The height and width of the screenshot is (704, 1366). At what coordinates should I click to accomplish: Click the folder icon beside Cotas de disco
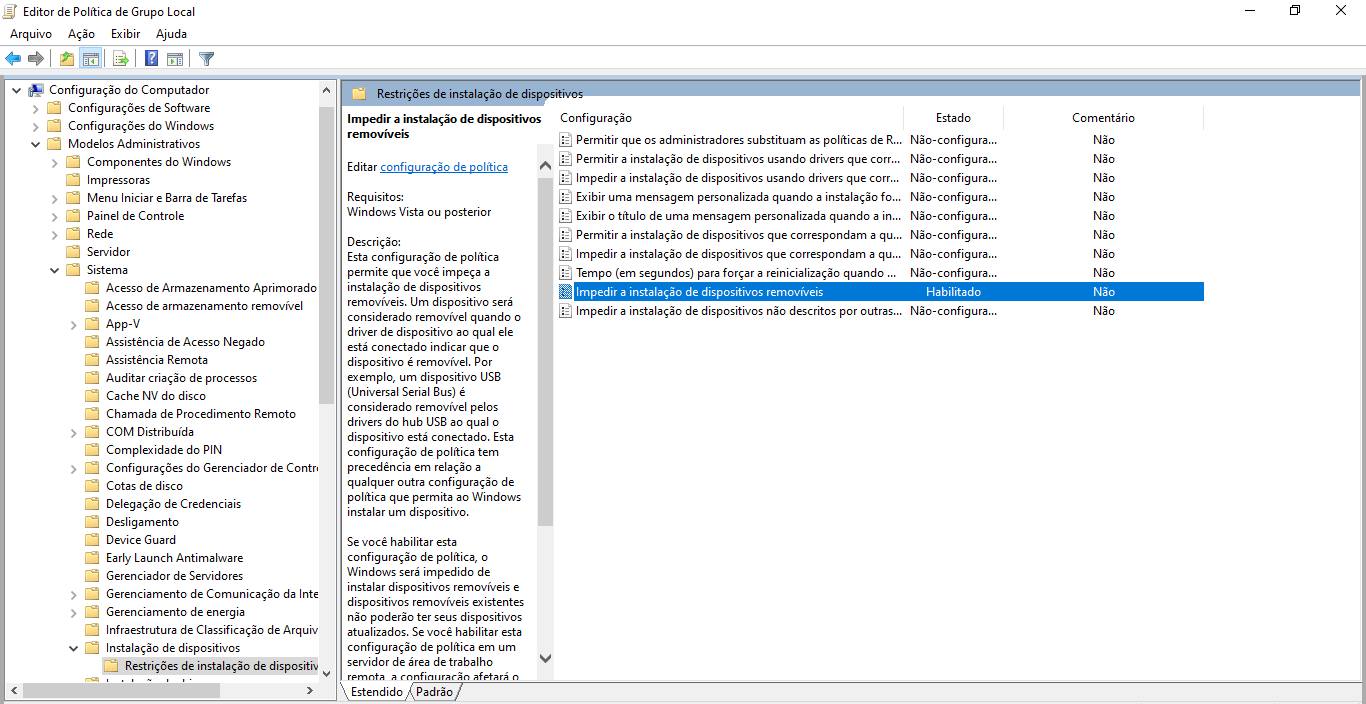92,486
